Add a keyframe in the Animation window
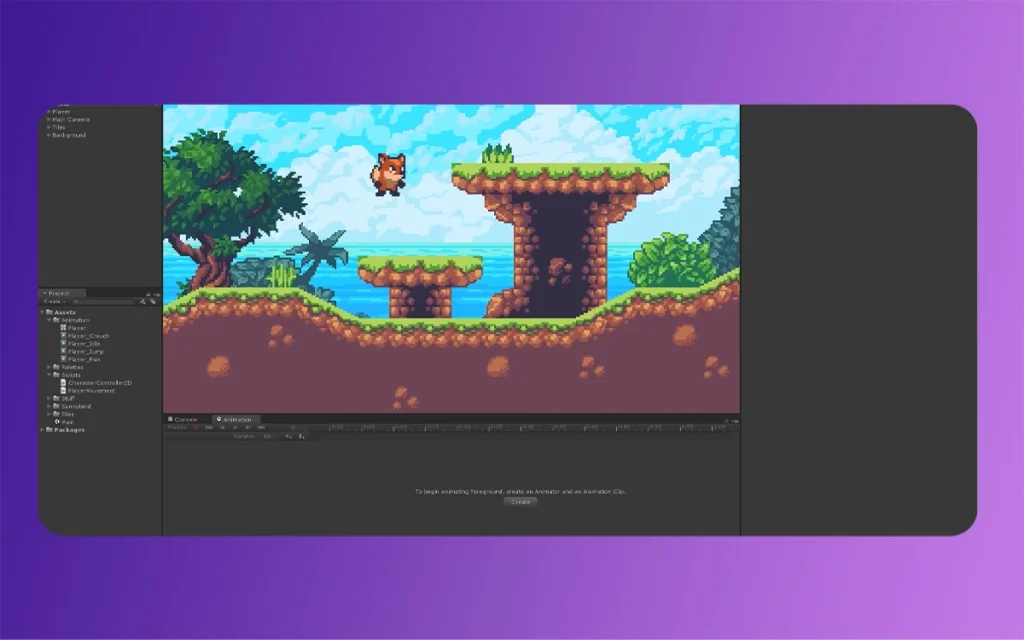 [x=288, y=436]
